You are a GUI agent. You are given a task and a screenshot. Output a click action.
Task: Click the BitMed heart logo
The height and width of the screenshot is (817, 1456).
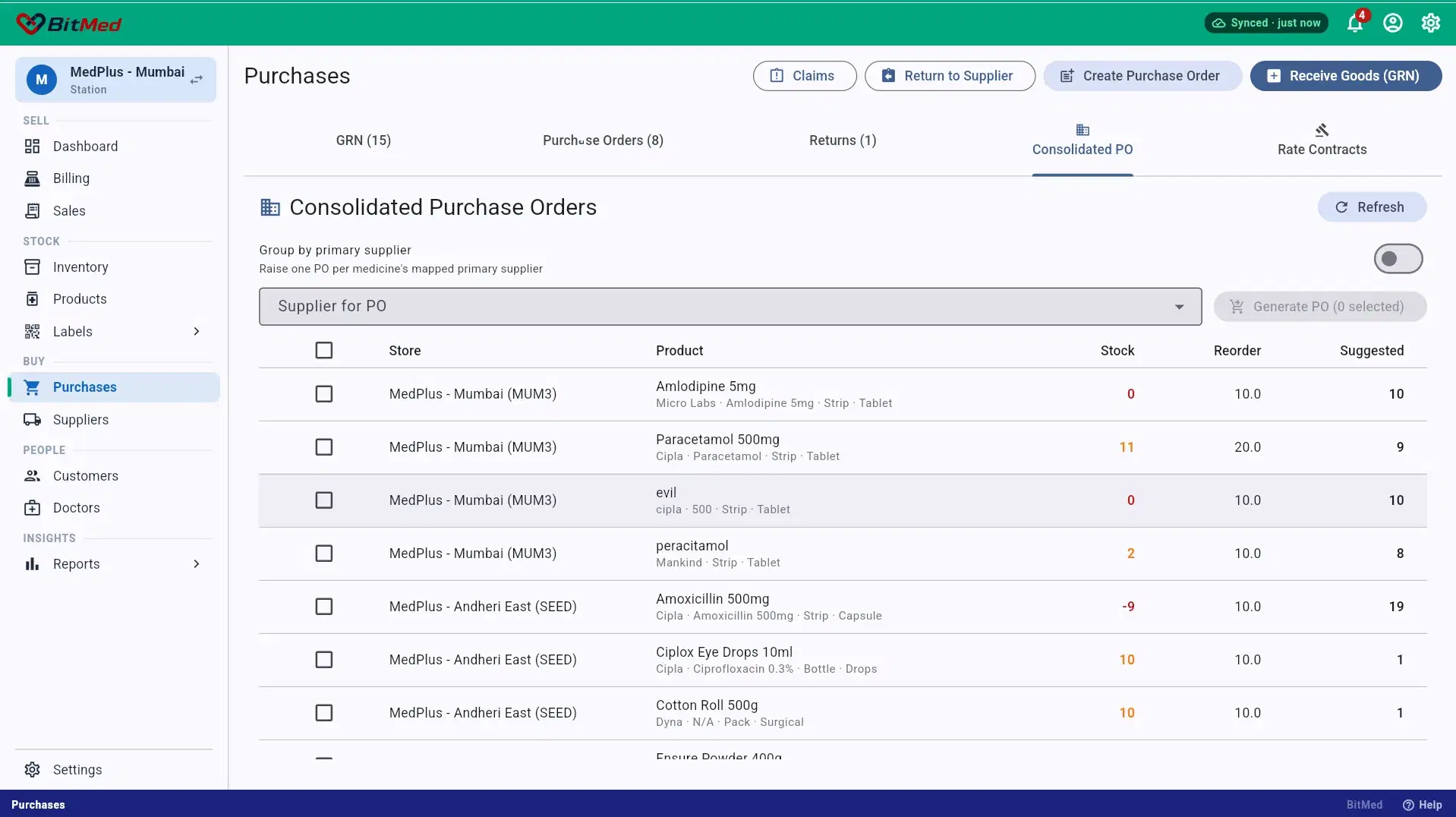pos(30,24)
